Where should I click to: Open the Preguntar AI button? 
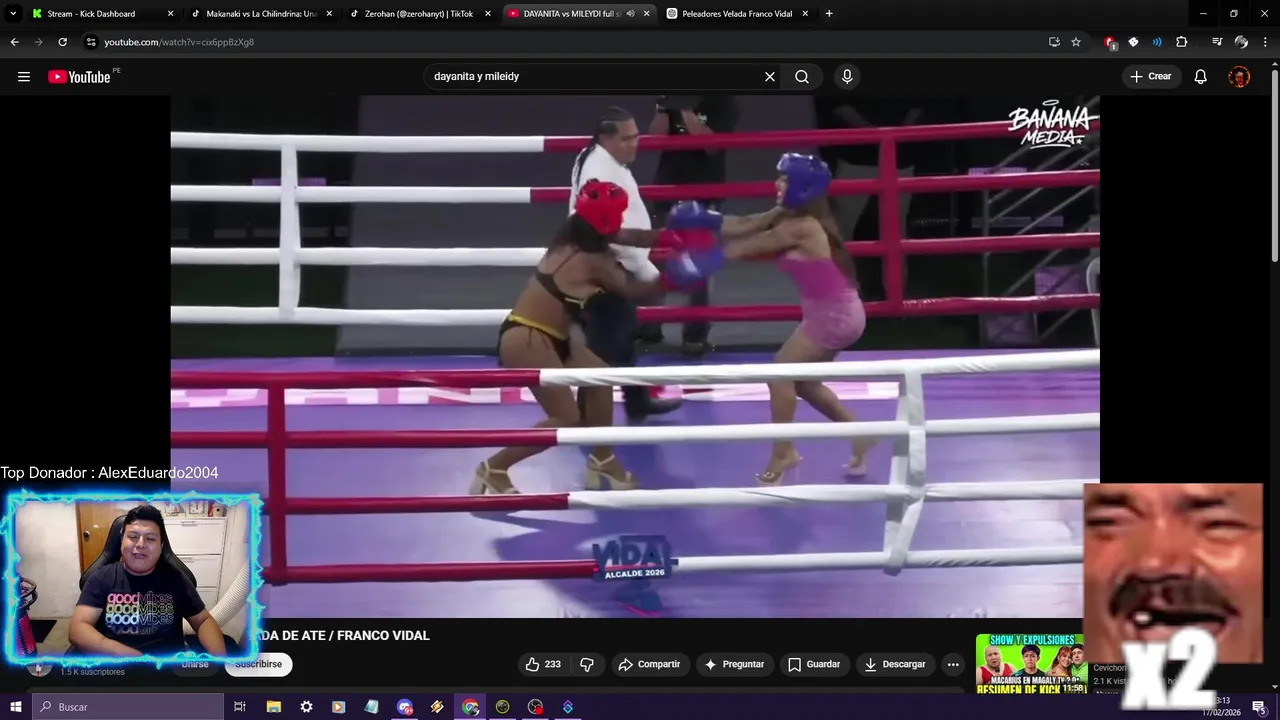(x=735, y=664)
